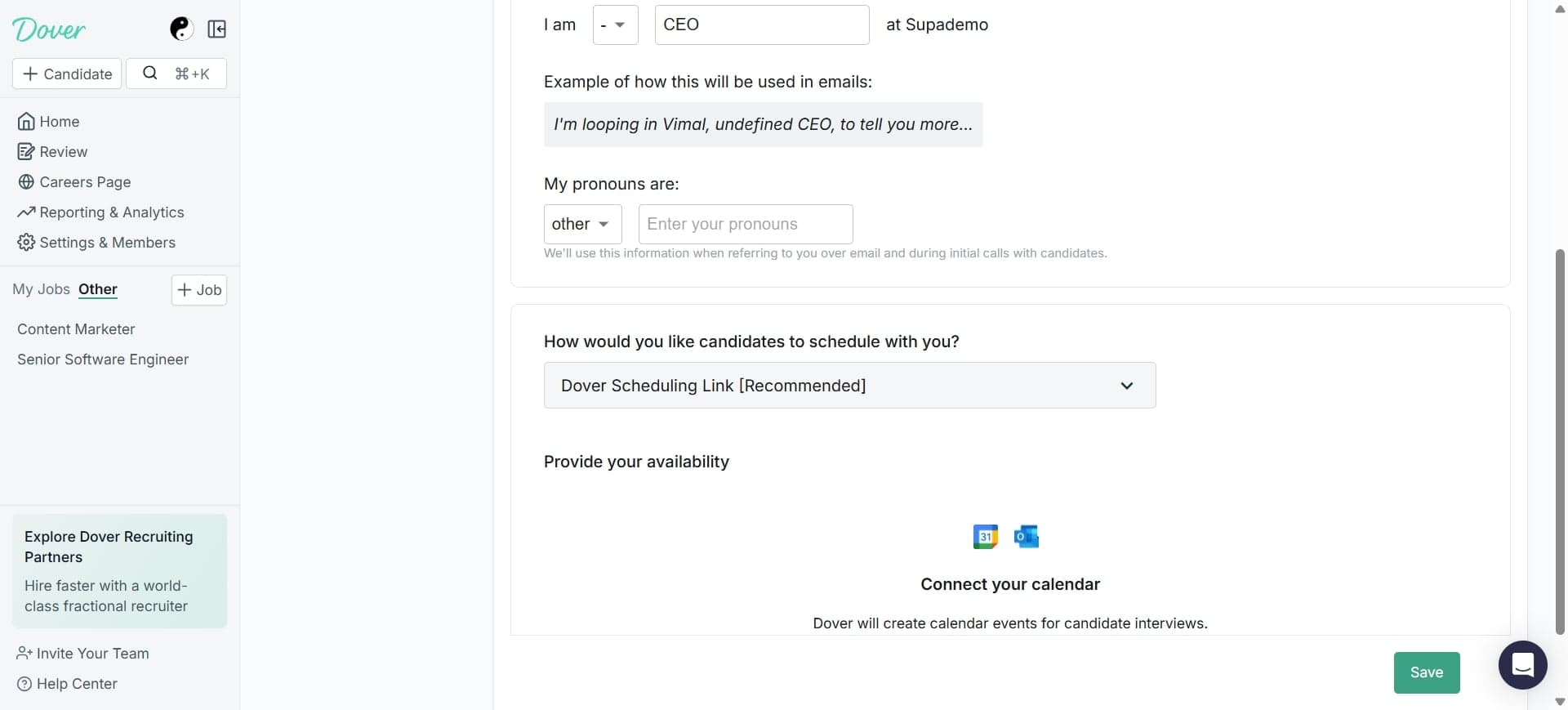
Task: Open Reporting & Analytics menu item
Action: (111, 212)
